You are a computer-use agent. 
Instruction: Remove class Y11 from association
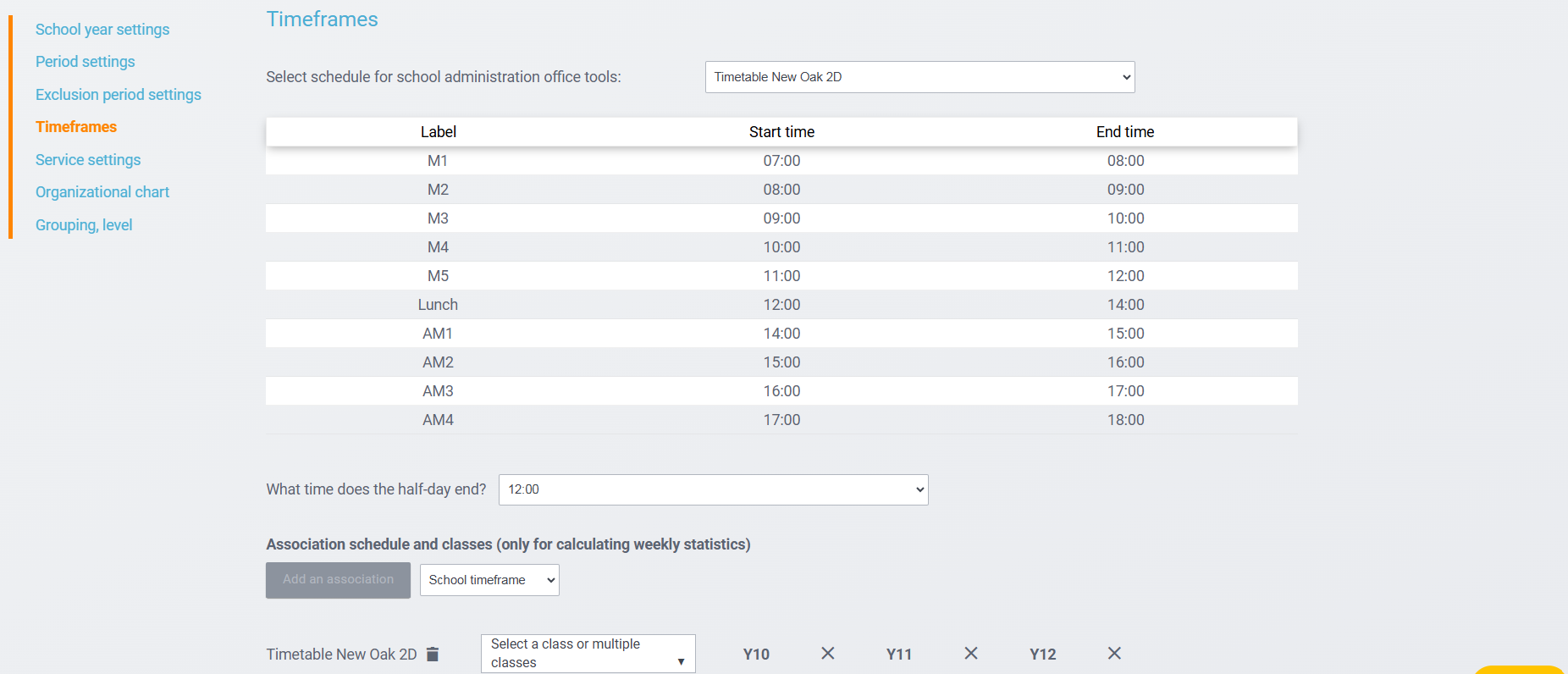point(970,653)
